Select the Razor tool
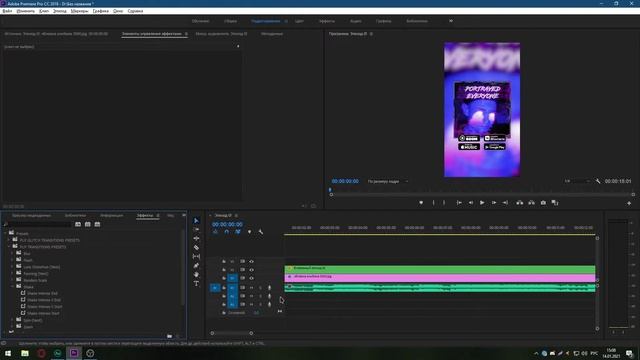The height and width of the screenshot is (360, 640). click(x=196, y=247)
